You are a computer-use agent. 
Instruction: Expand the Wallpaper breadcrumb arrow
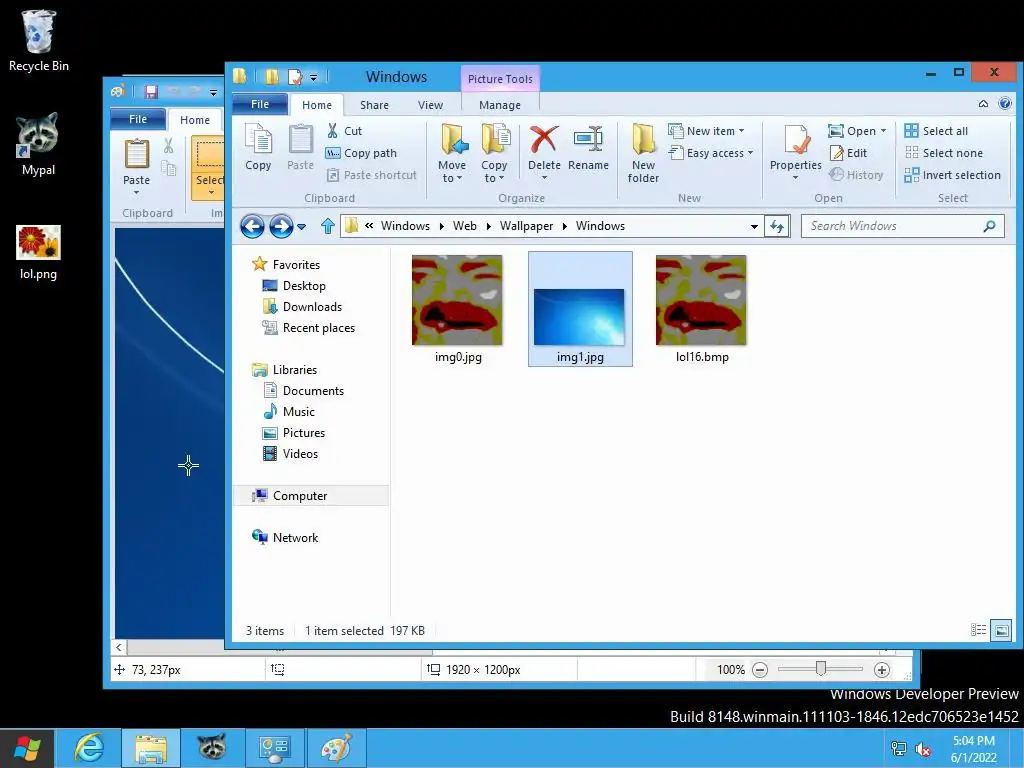564,227
